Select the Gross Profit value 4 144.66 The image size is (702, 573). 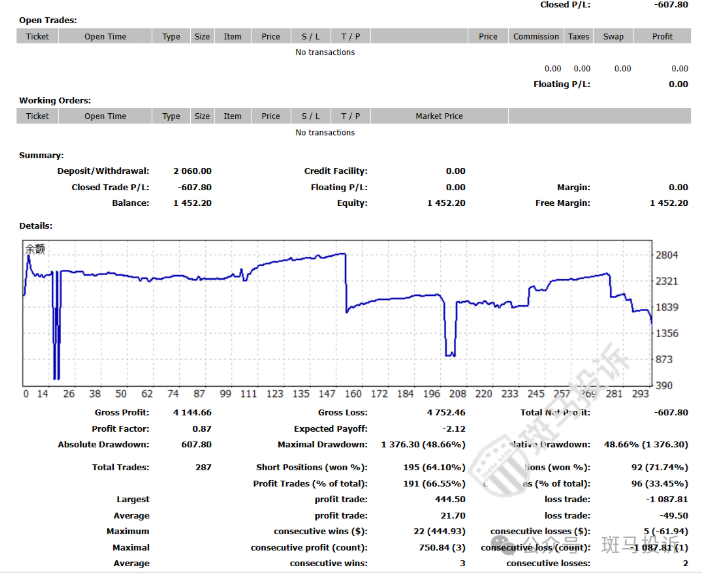192,412
